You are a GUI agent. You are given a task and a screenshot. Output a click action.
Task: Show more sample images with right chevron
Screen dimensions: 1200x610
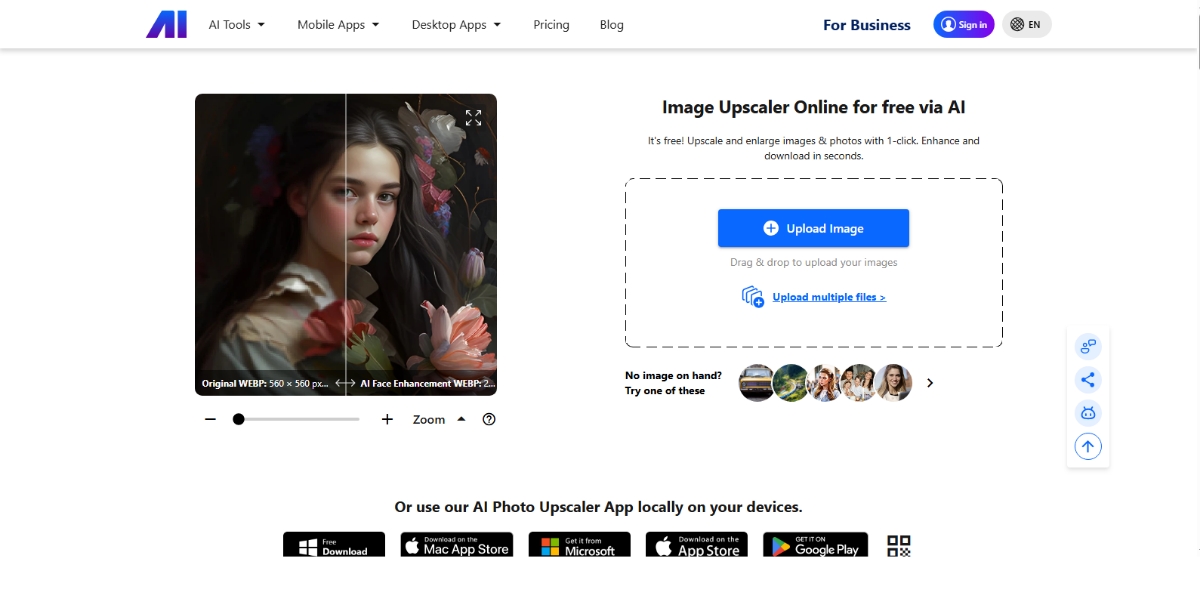930,382
